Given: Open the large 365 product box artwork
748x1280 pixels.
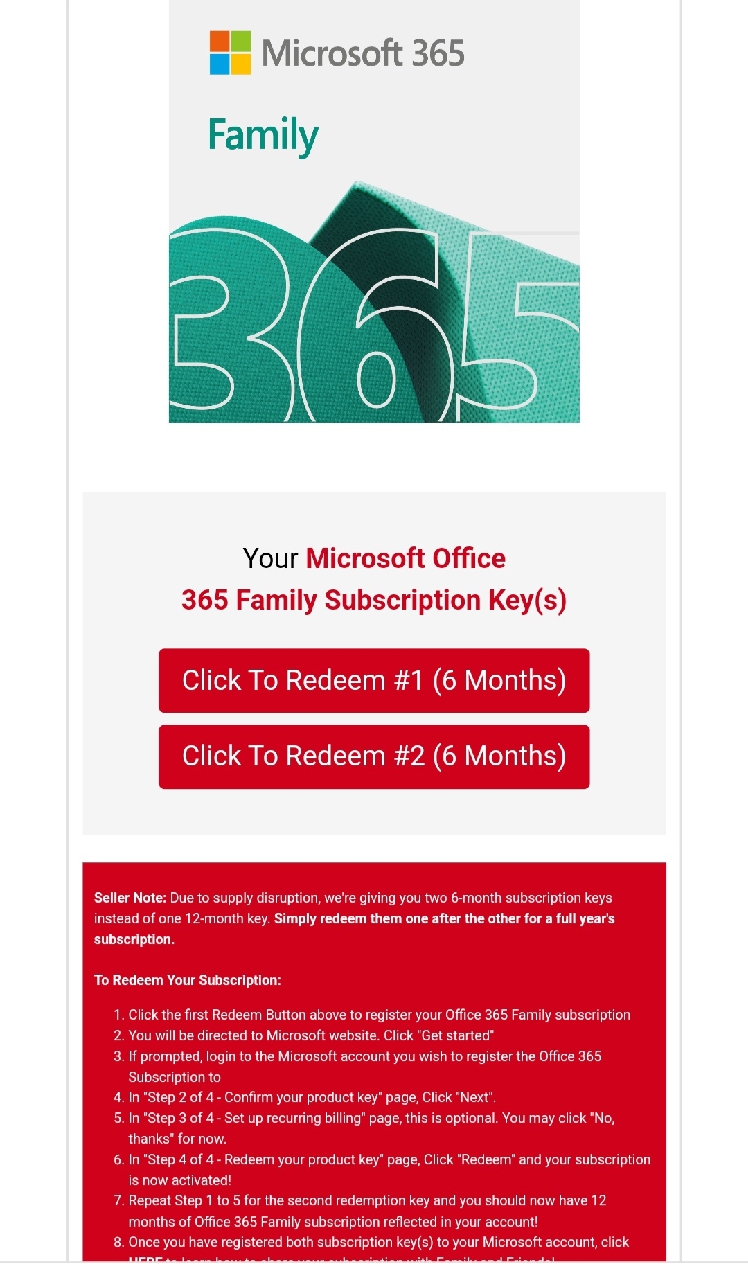Looking at the screenshot, I should pos(374,211).
